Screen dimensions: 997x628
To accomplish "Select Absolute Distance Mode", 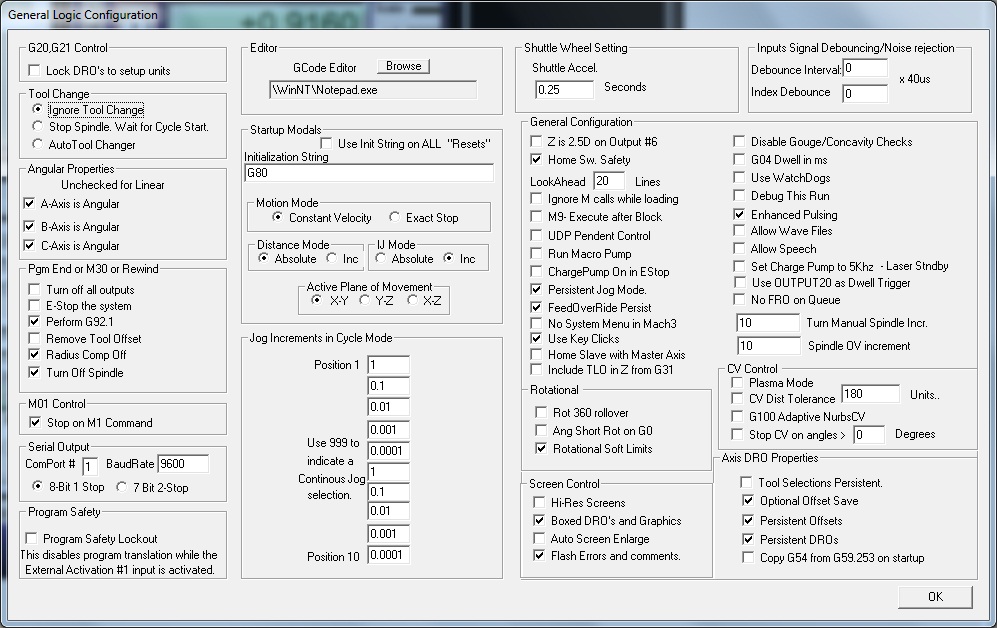I will tap(263, 258).
